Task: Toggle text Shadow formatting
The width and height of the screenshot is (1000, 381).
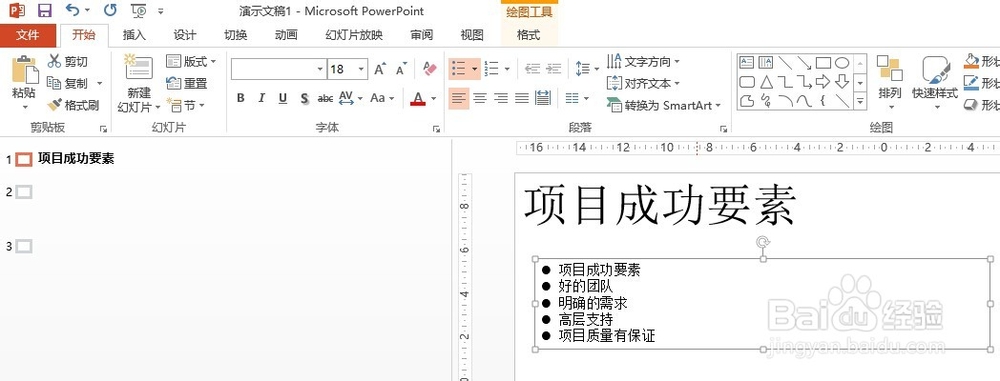Action: (304, 98)
